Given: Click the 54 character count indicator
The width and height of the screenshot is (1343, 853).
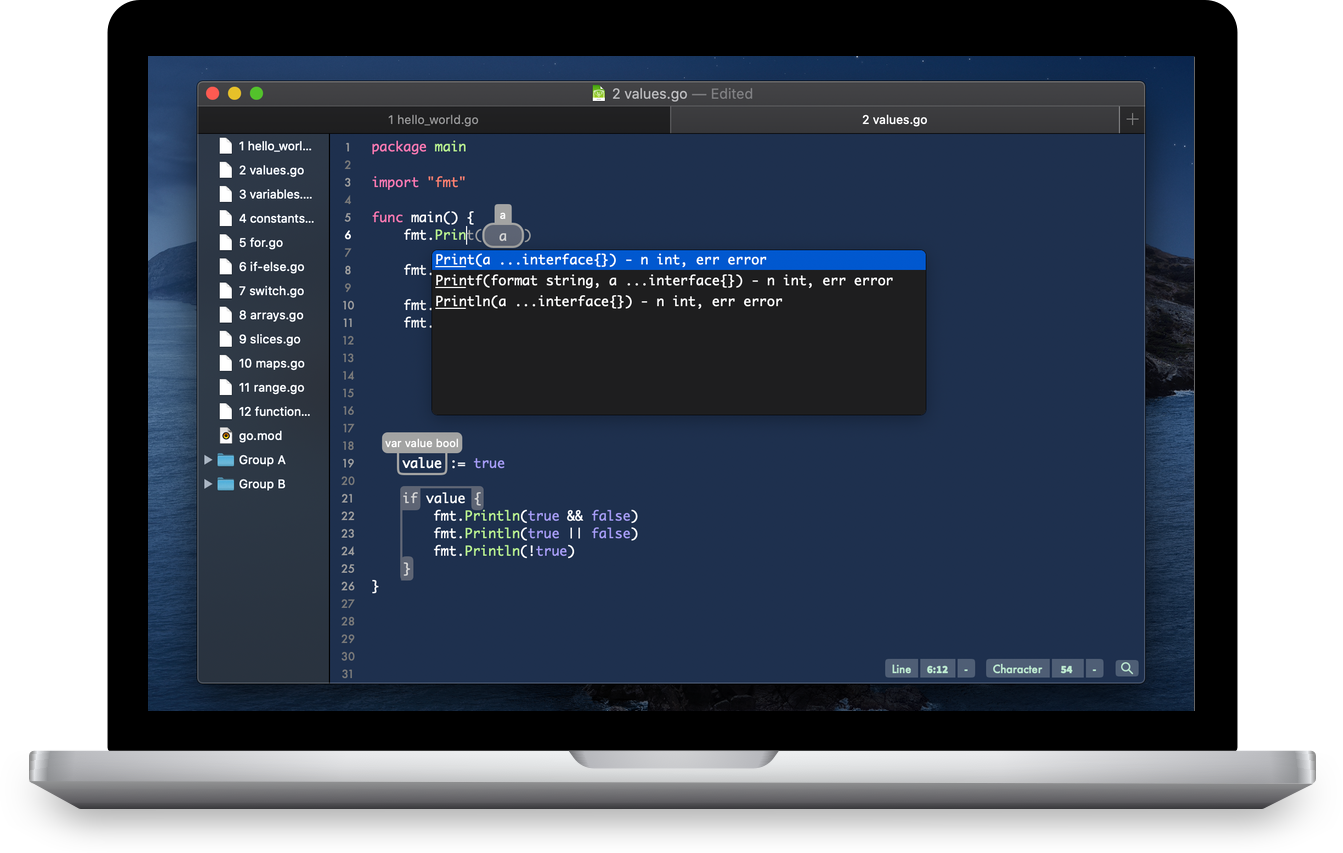Looking at the screenshot, I should point(1067,669).
